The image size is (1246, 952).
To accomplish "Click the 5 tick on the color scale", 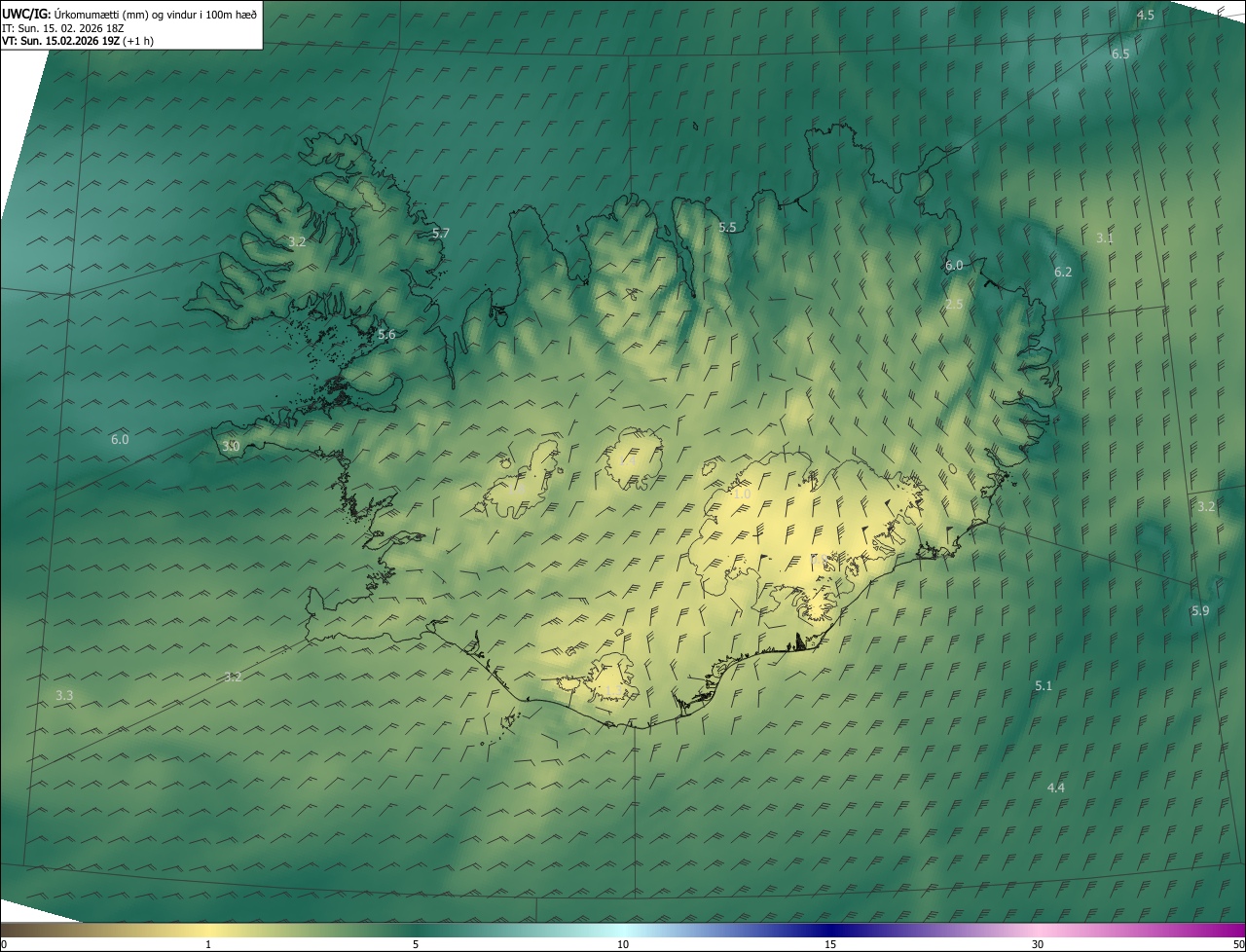I will point(416,944).
